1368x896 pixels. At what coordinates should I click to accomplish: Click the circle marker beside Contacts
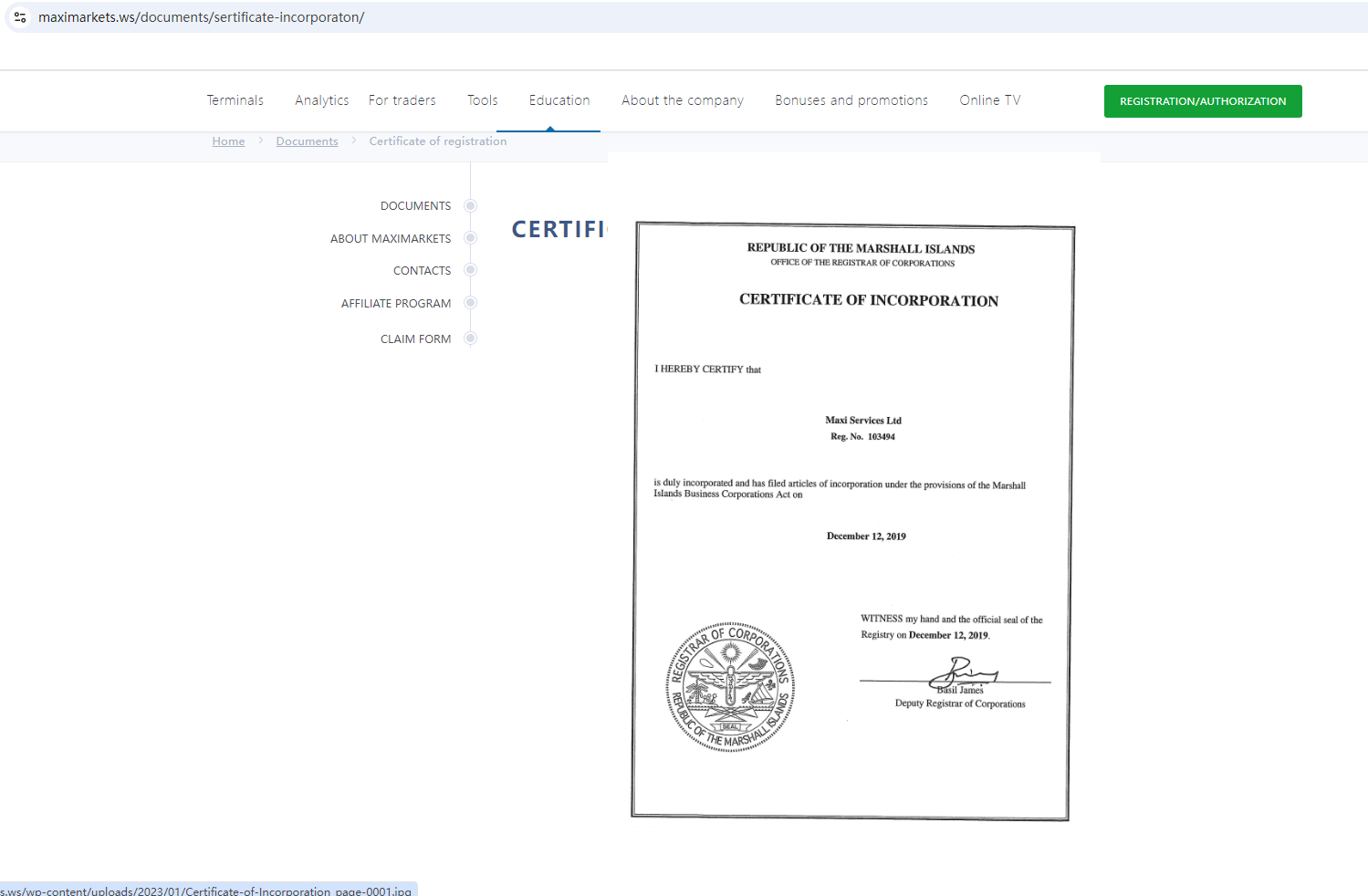tap(471, 270)
